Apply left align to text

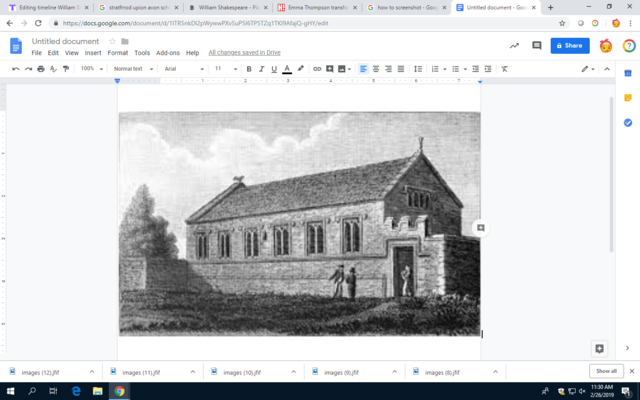tap(363, 69)
